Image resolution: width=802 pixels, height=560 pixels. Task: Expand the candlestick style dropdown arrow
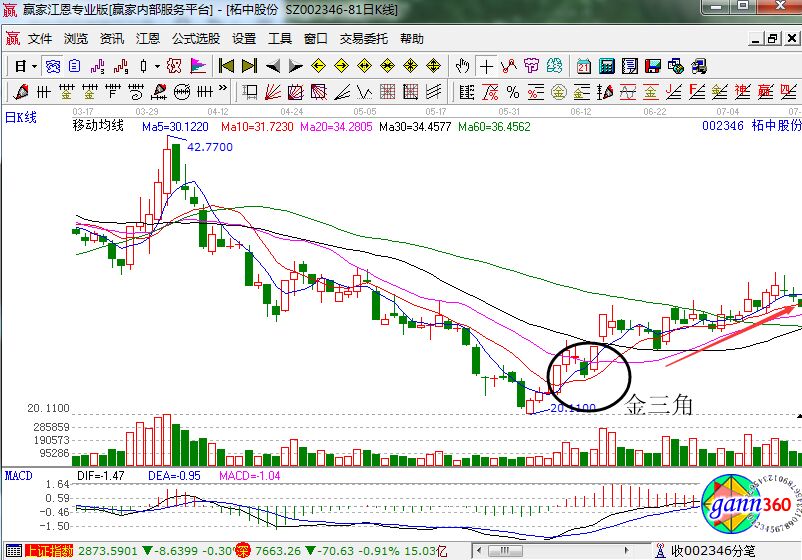[156, 66]
